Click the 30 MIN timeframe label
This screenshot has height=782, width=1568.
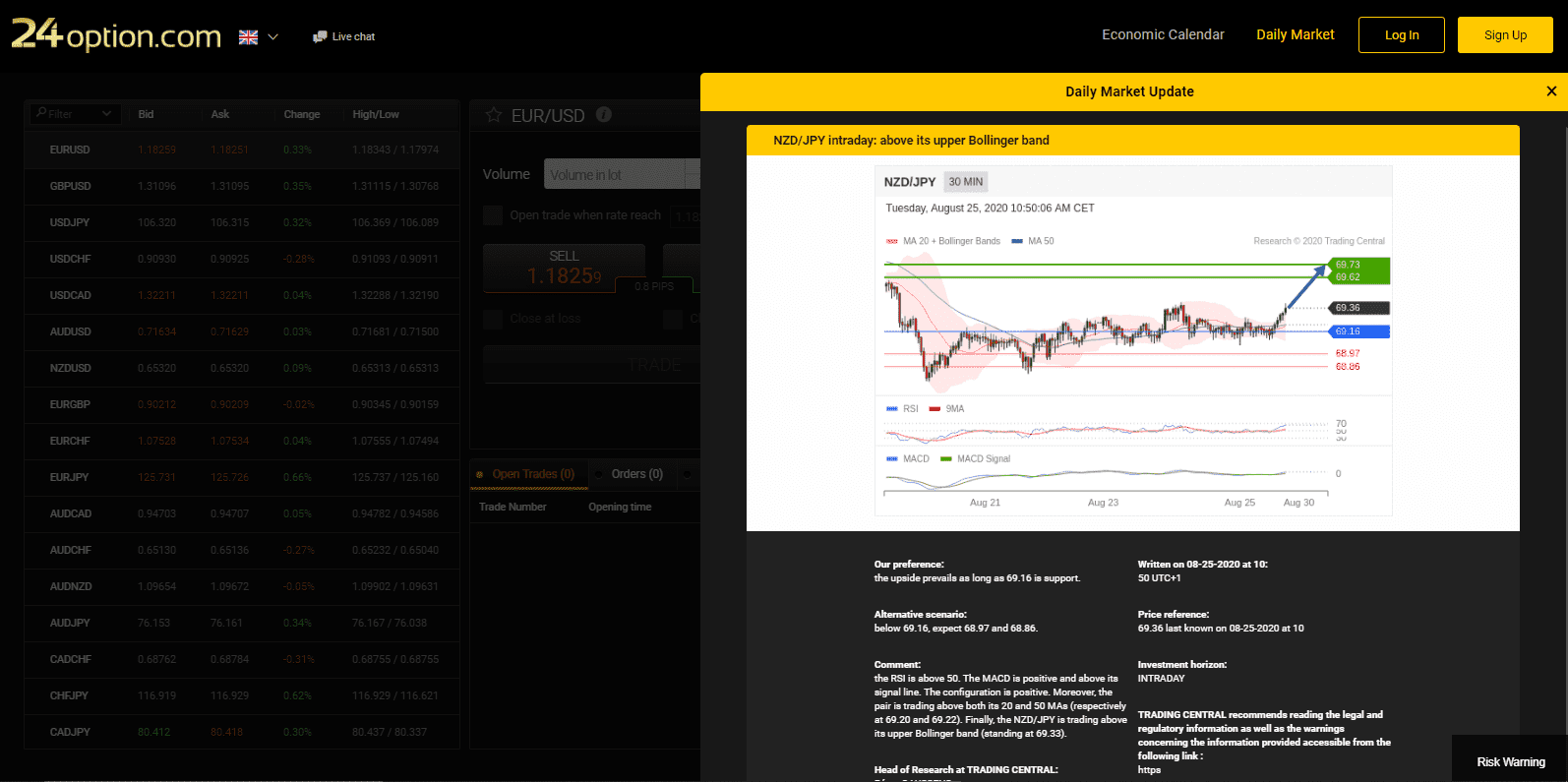(965, 182)
